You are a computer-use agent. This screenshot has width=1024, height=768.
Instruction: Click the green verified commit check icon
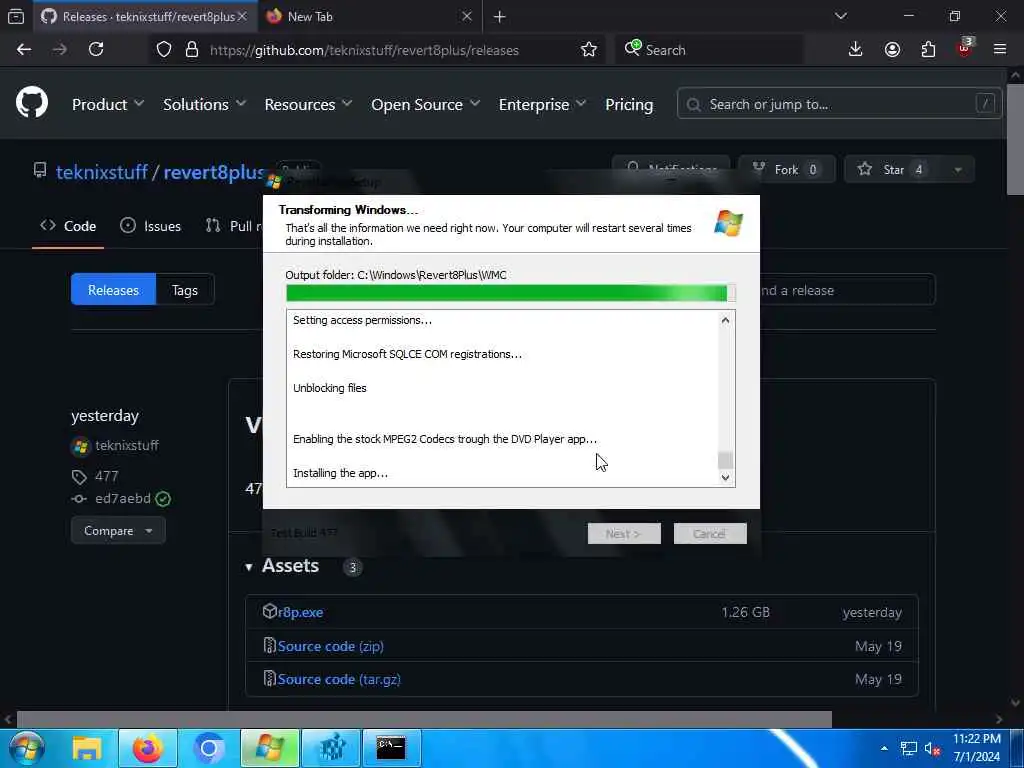click(163, 500)
